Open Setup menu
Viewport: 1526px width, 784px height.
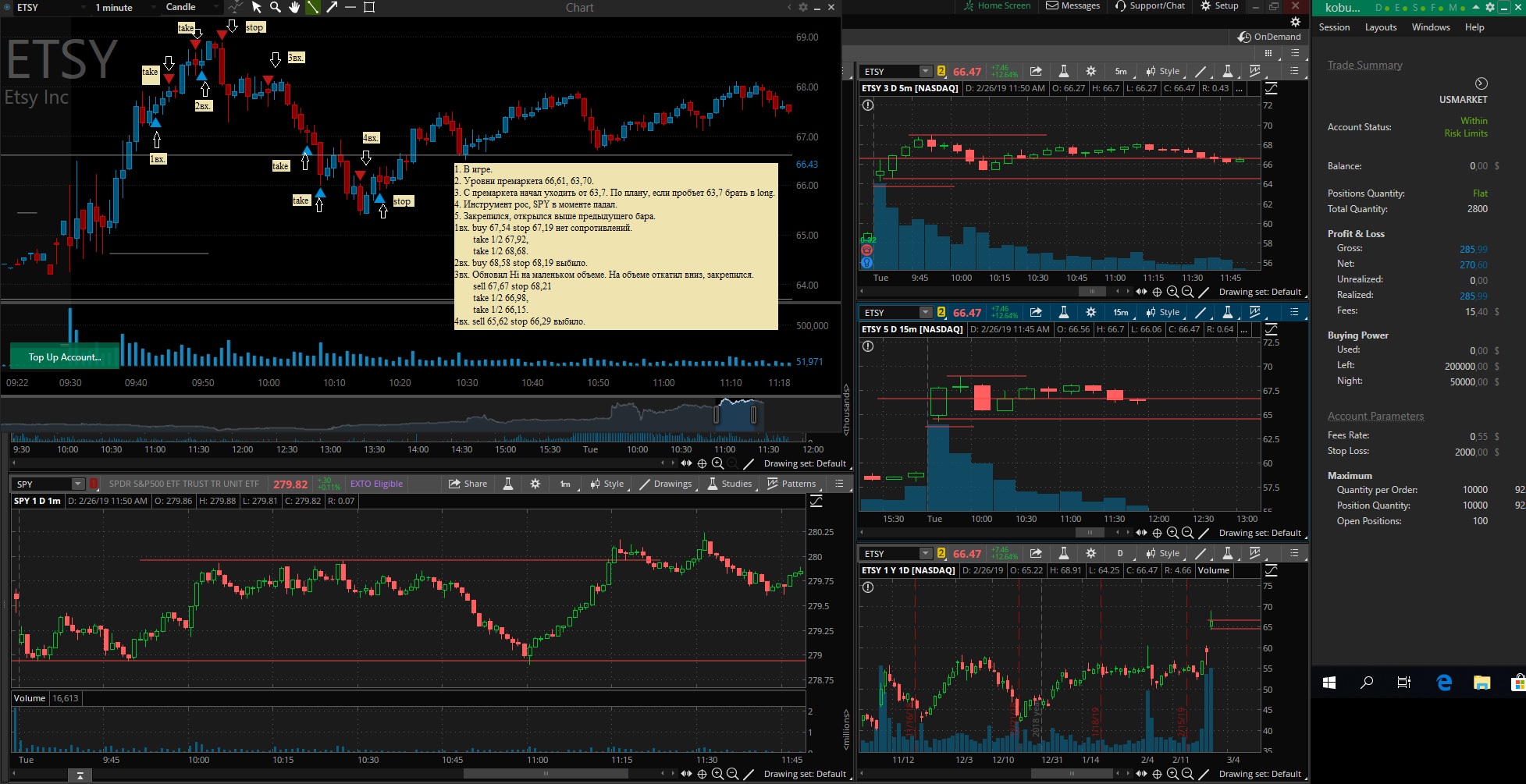click(1219, 5)
